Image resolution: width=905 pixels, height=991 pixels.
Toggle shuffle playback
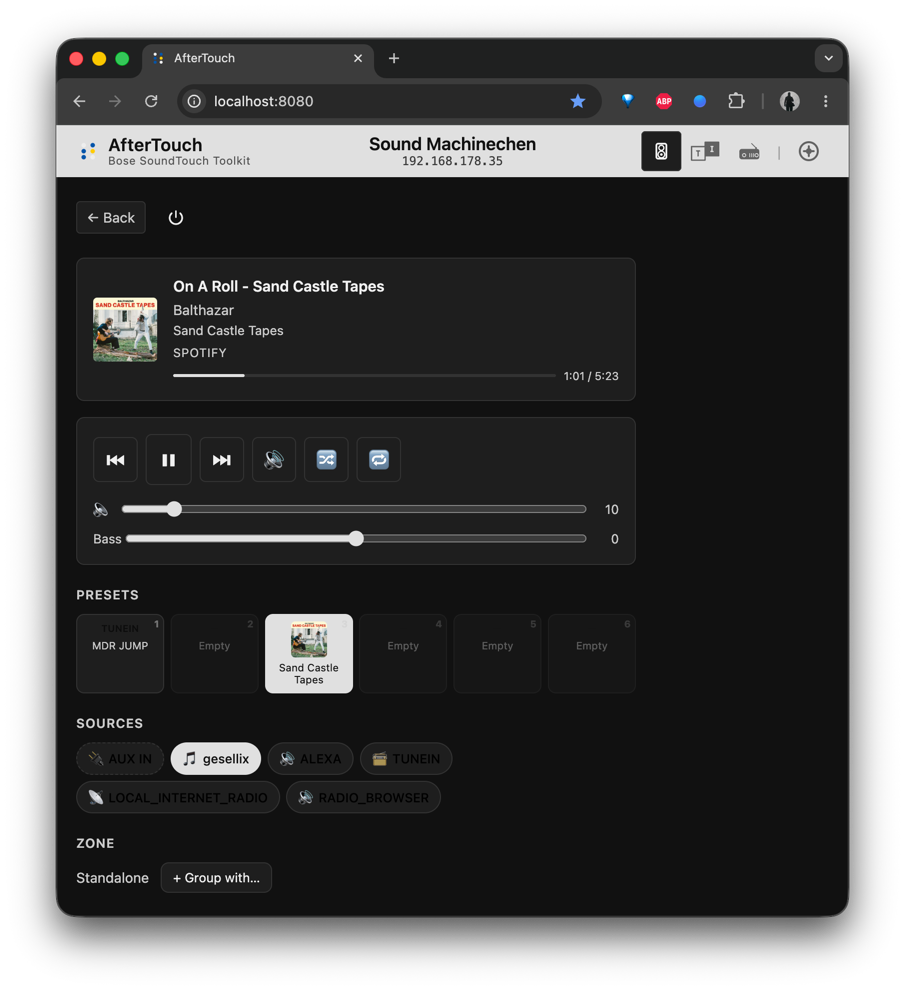click(x=326, y=459)
